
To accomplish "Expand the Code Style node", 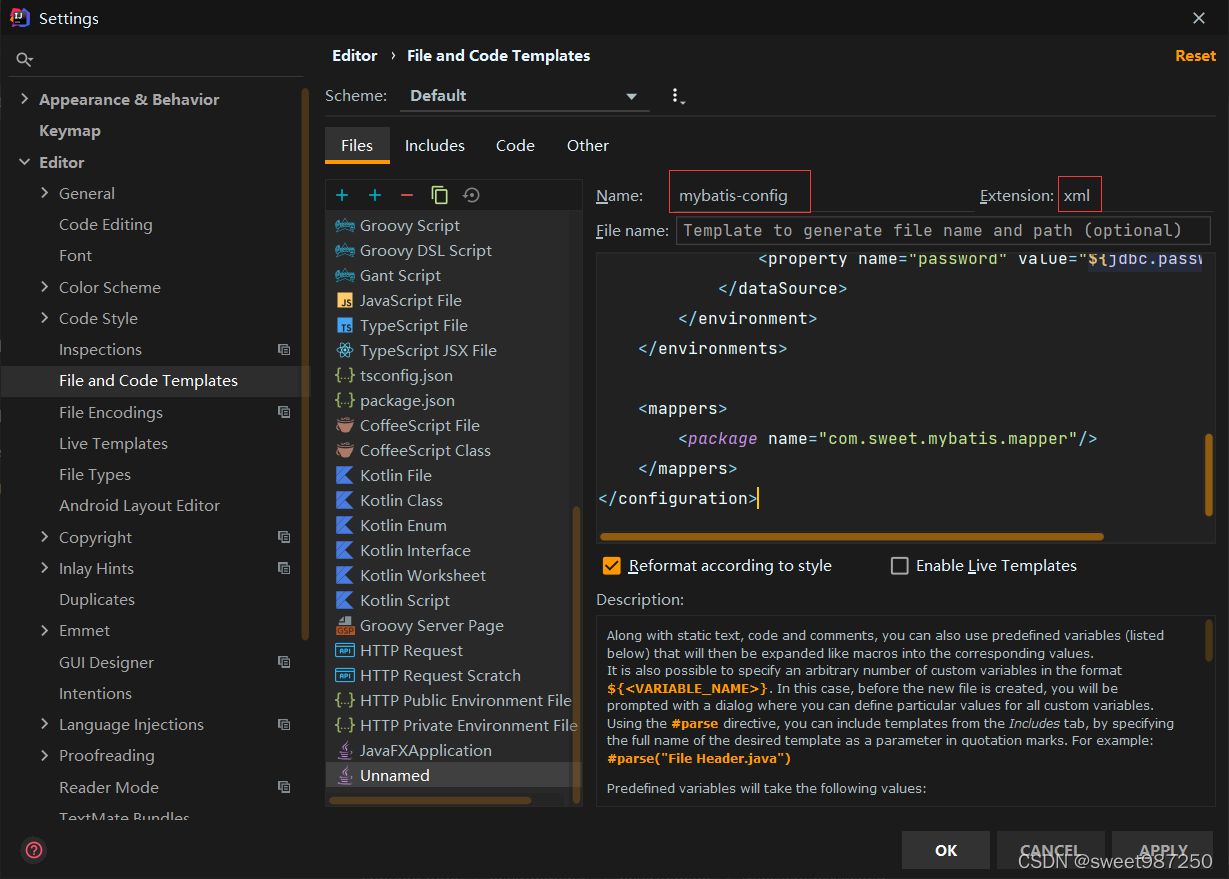I will click(x=44, y=318).
